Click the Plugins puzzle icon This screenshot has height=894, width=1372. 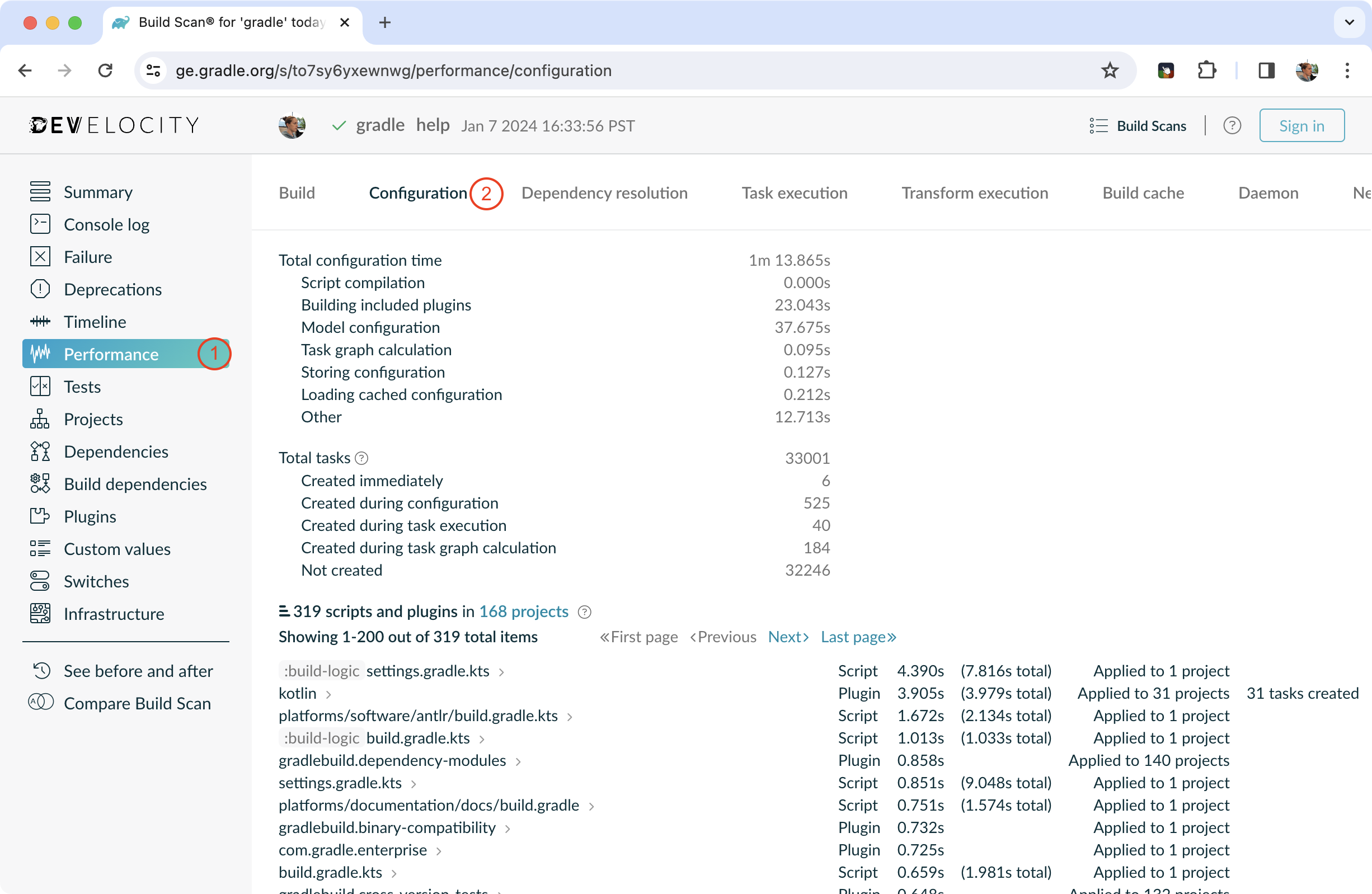(40, 516)
